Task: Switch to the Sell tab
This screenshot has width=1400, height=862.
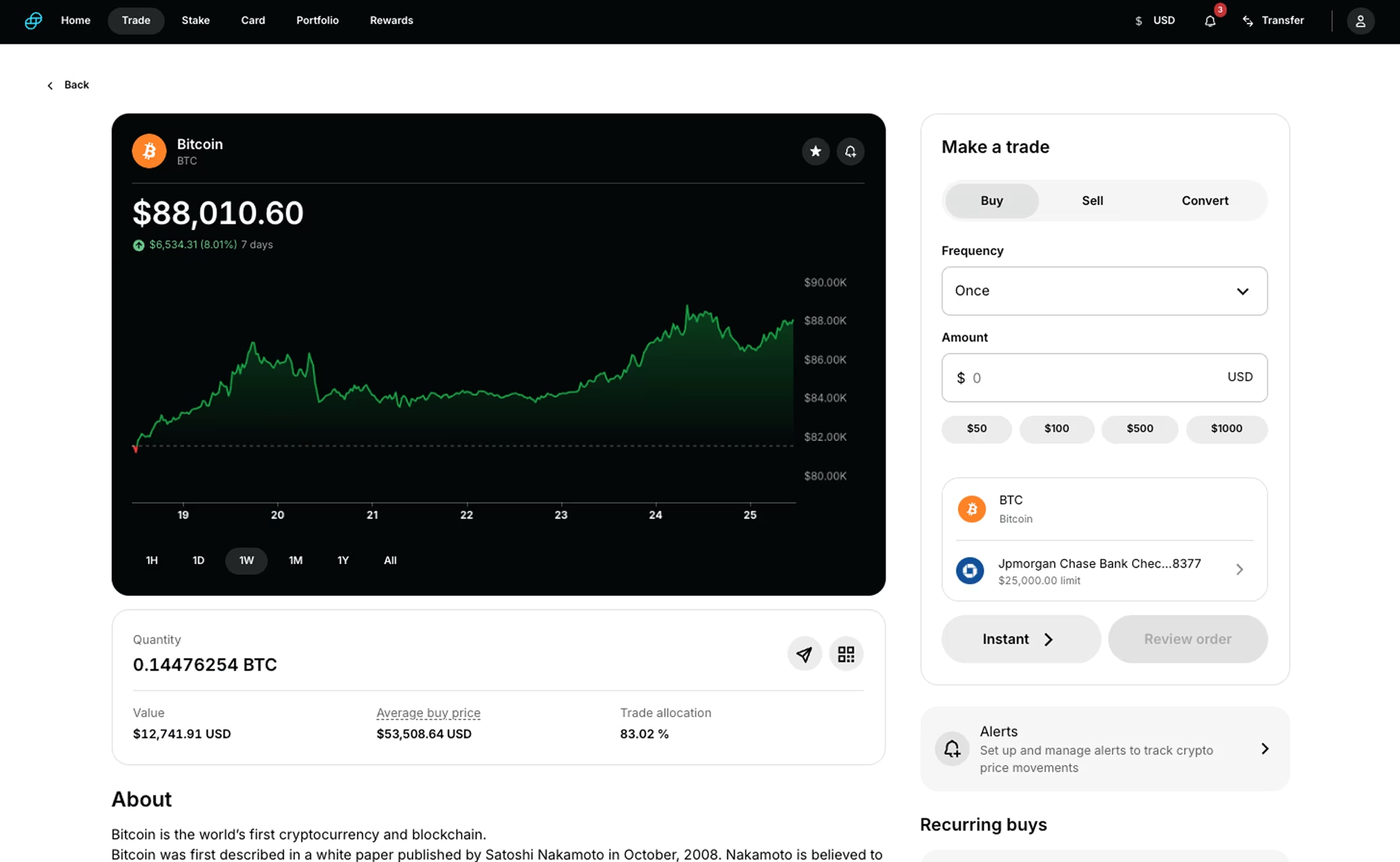Action: tap(1092, 200)
